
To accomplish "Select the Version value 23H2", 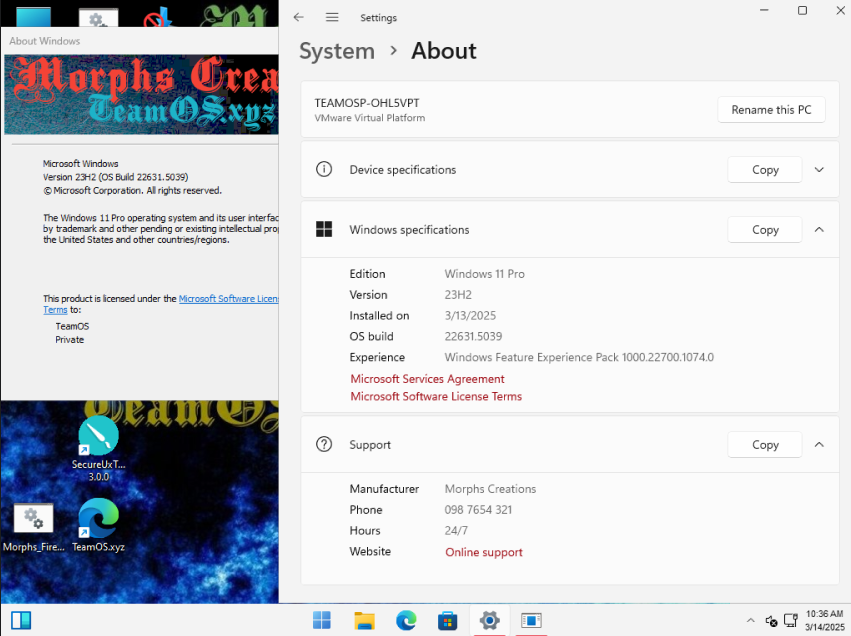I will pyautogui.click(x=458, y=295).
